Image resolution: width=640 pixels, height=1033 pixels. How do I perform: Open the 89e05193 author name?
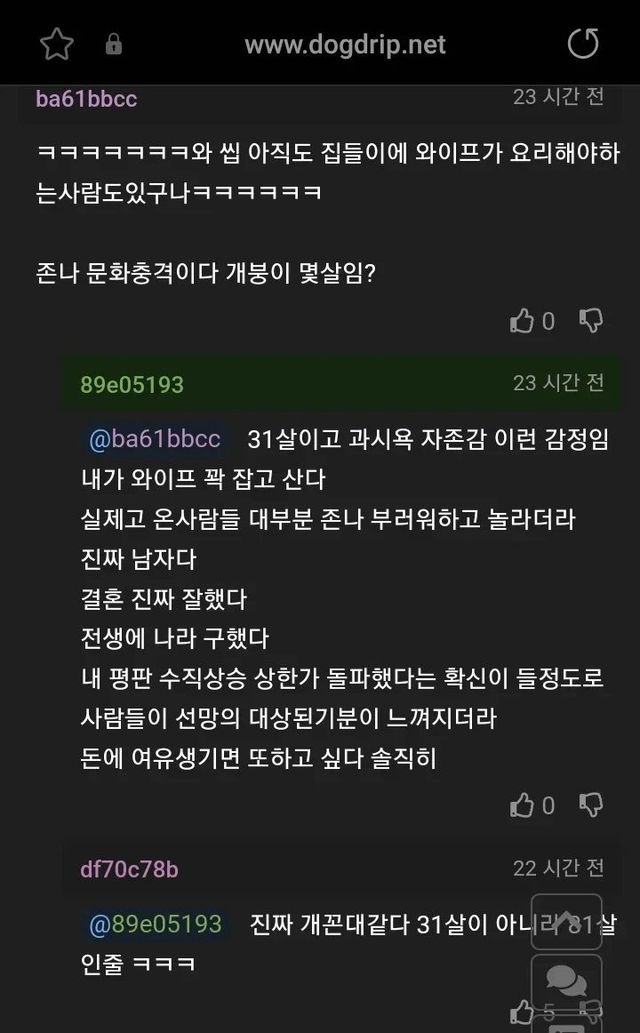[132, 385]
